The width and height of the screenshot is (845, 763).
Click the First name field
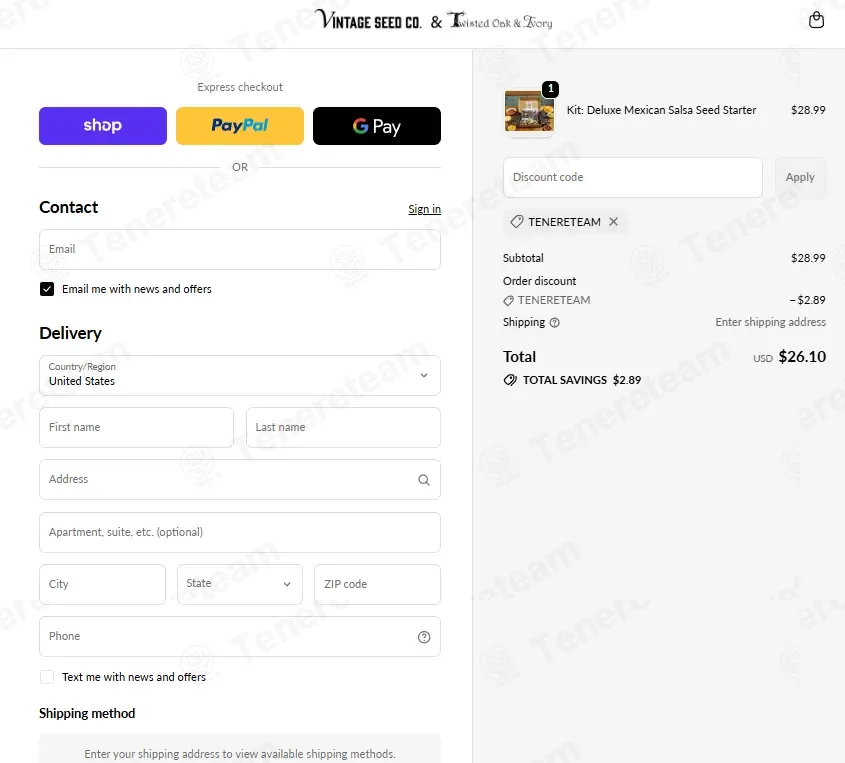[136, 427]
